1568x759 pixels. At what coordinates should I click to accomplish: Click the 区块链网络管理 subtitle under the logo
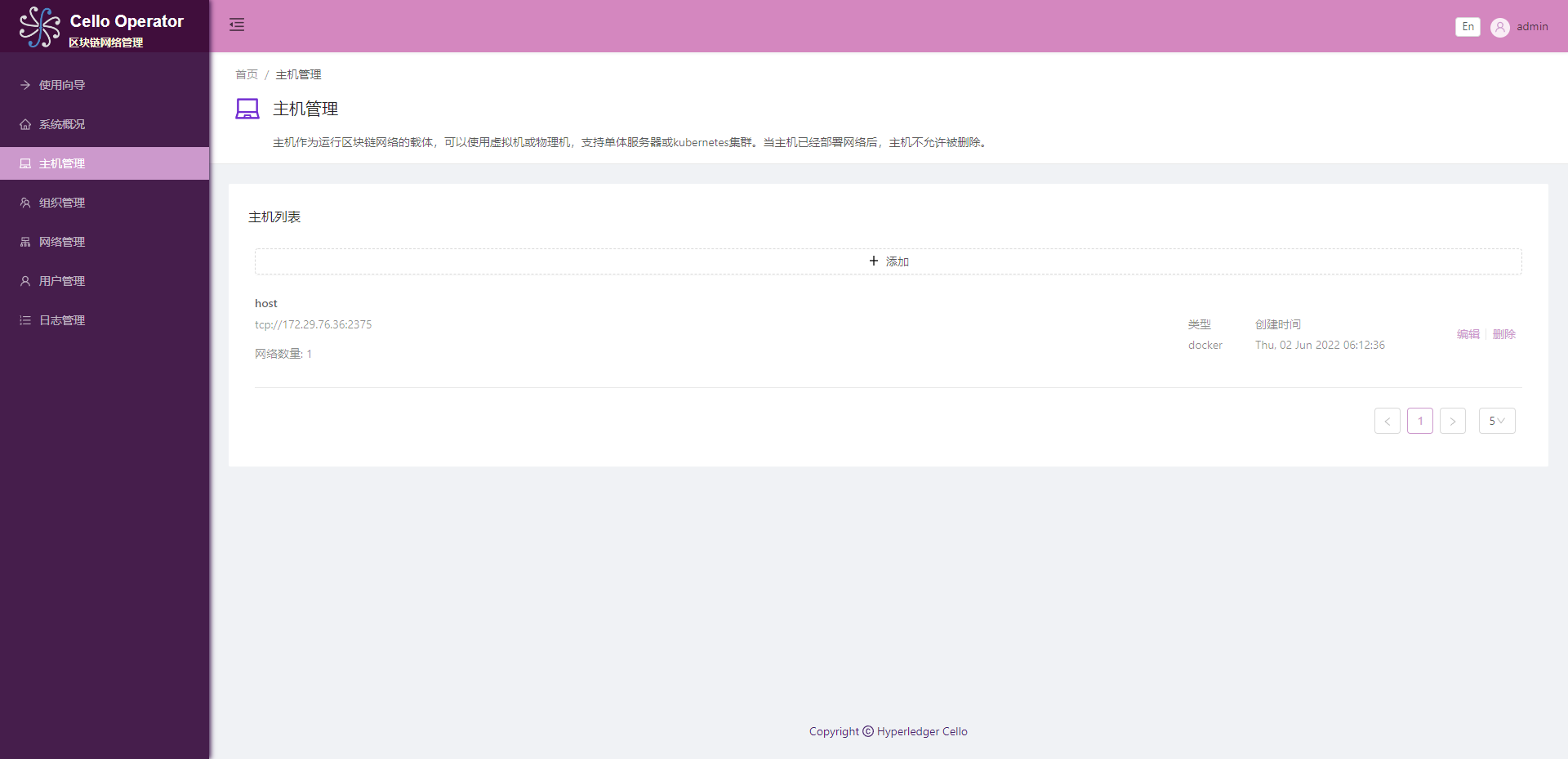tap(106, 42)
